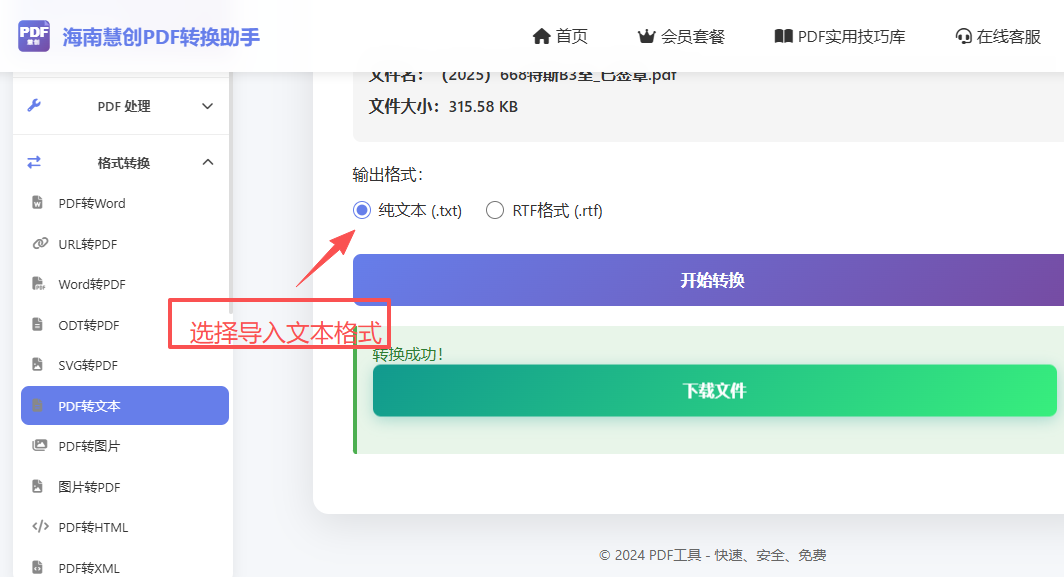Select the 纯文本 (.txt) radio button
This screenshot has height=577, width=1064.
[x=362, y=210]
